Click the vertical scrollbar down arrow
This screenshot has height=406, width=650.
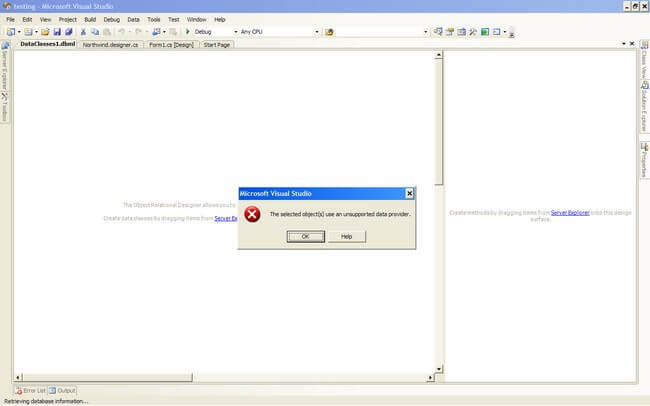pos(439,369)
